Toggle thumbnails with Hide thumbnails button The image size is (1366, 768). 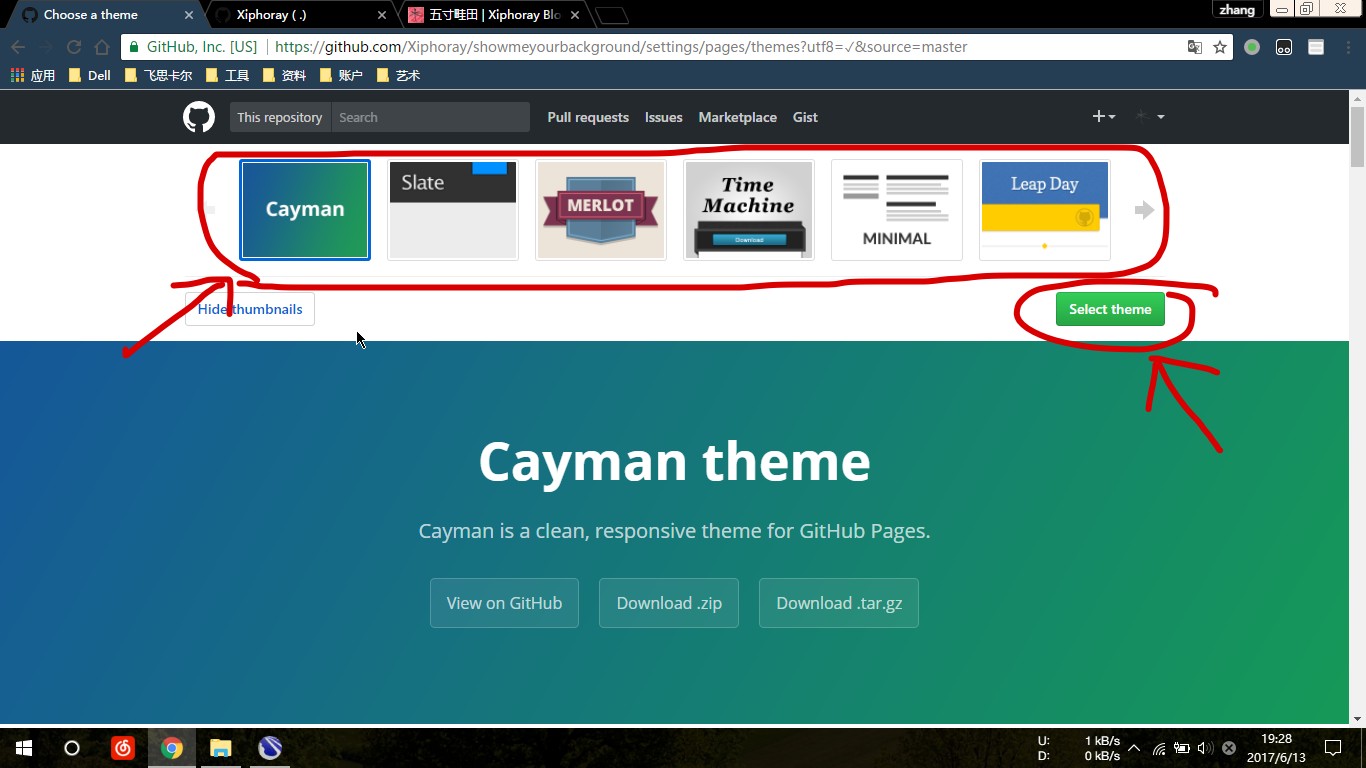click(250, 309)
